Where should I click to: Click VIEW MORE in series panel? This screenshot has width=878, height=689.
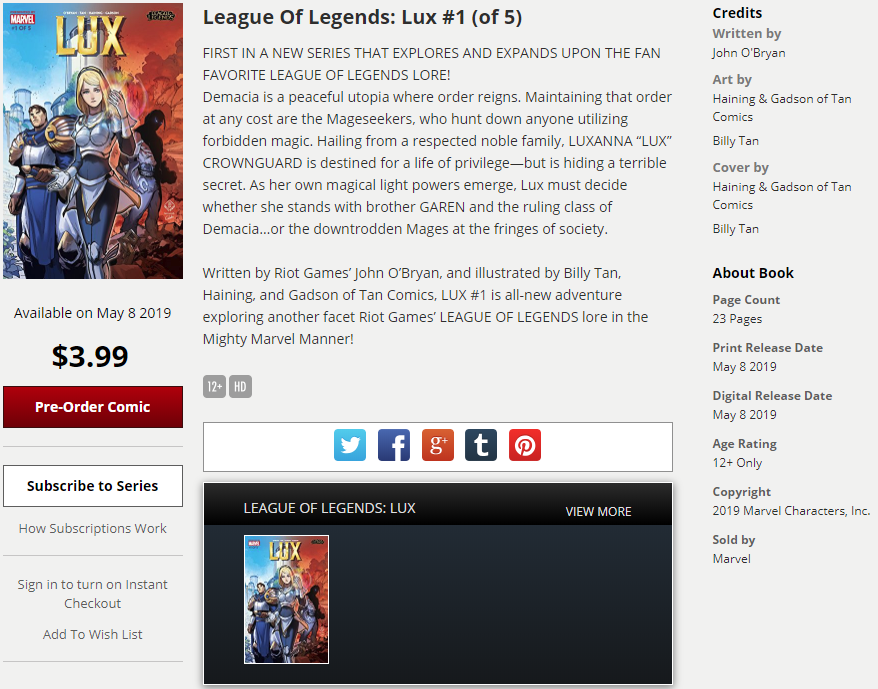[x=598, y=511]
